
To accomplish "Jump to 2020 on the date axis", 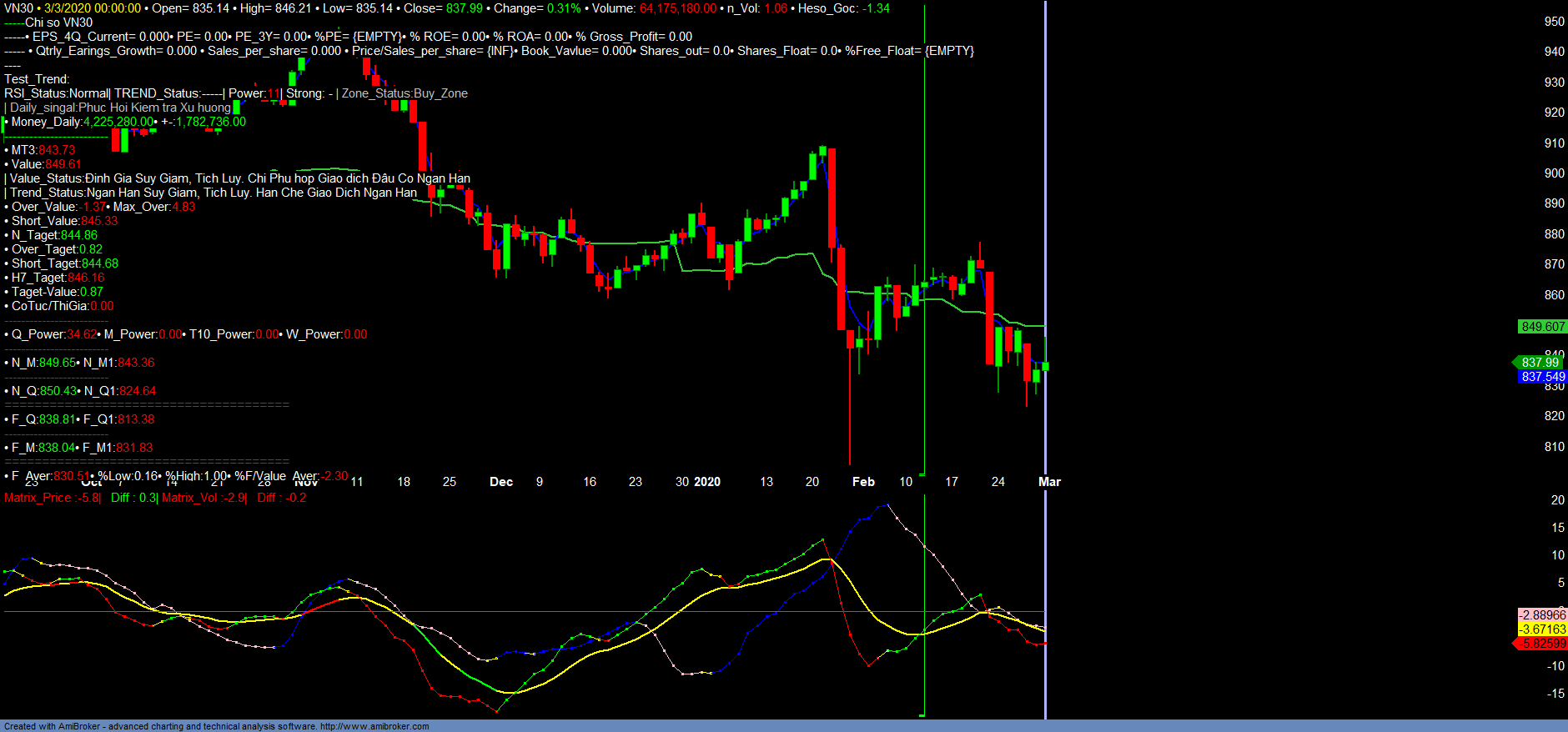I will pyautogui.click(x=706, y=482).
